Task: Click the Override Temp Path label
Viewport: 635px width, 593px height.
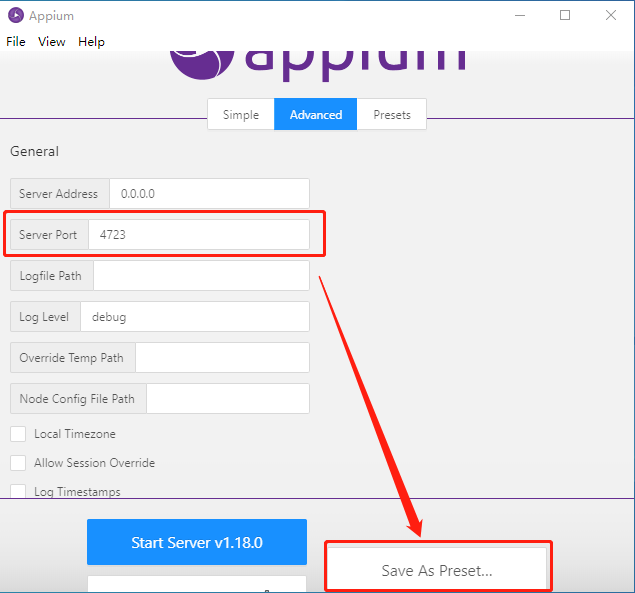Action: pos(72,358)
